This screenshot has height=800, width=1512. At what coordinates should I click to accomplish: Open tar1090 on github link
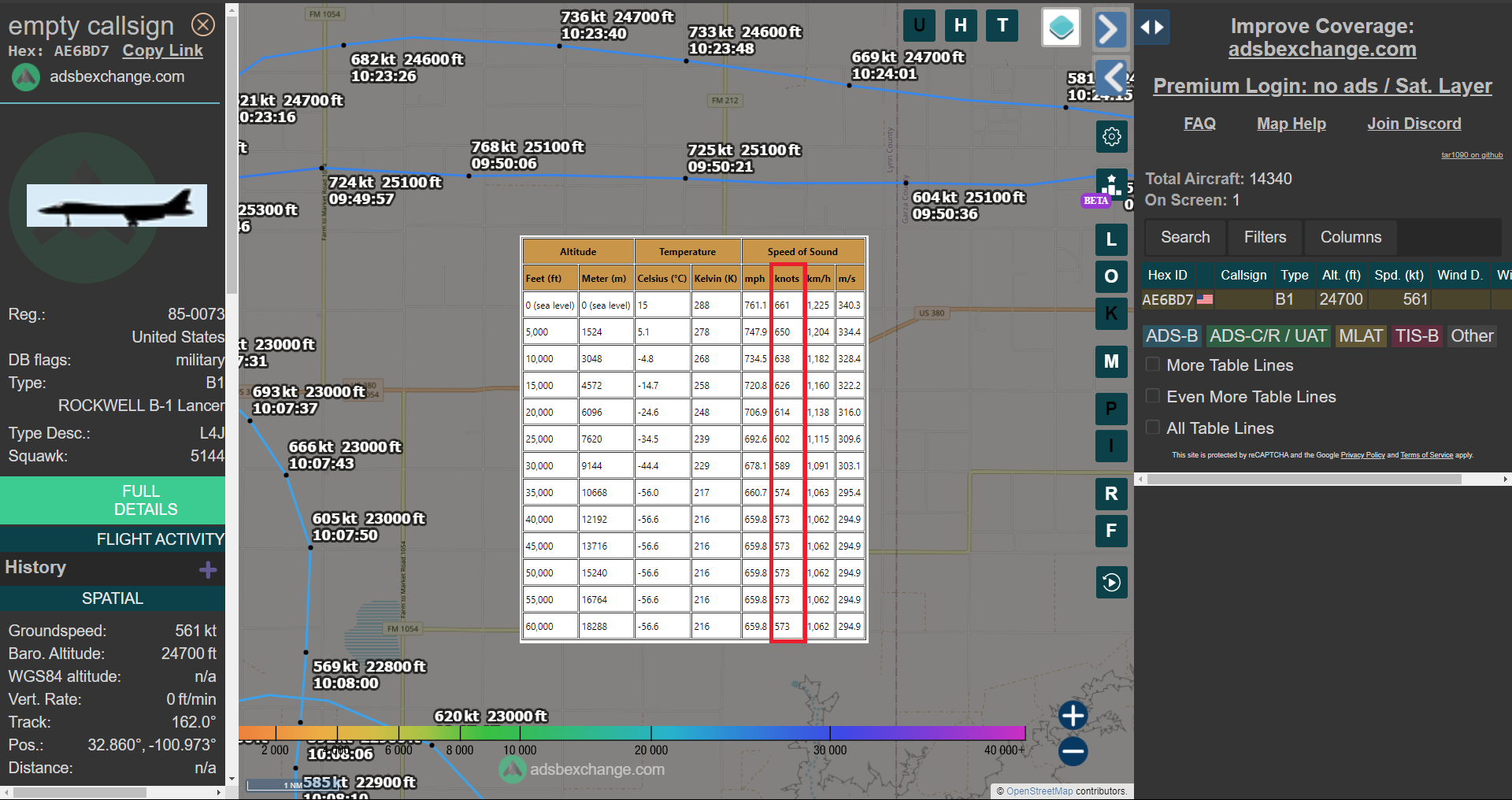coord(1472,155)
